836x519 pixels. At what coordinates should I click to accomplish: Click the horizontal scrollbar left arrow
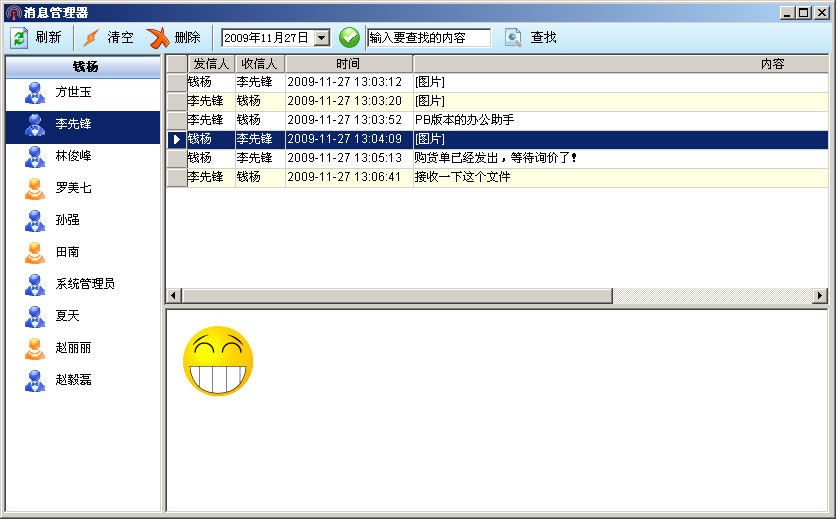174,296
